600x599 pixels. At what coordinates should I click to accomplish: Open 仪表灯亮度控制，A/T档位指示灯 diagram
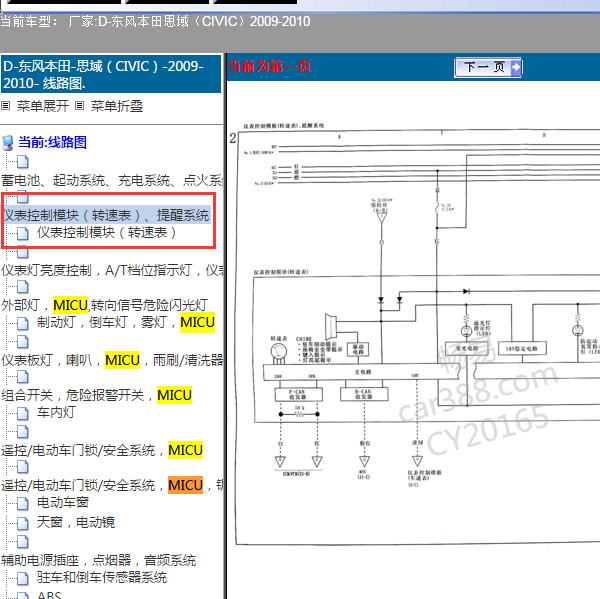click(112, 270)
